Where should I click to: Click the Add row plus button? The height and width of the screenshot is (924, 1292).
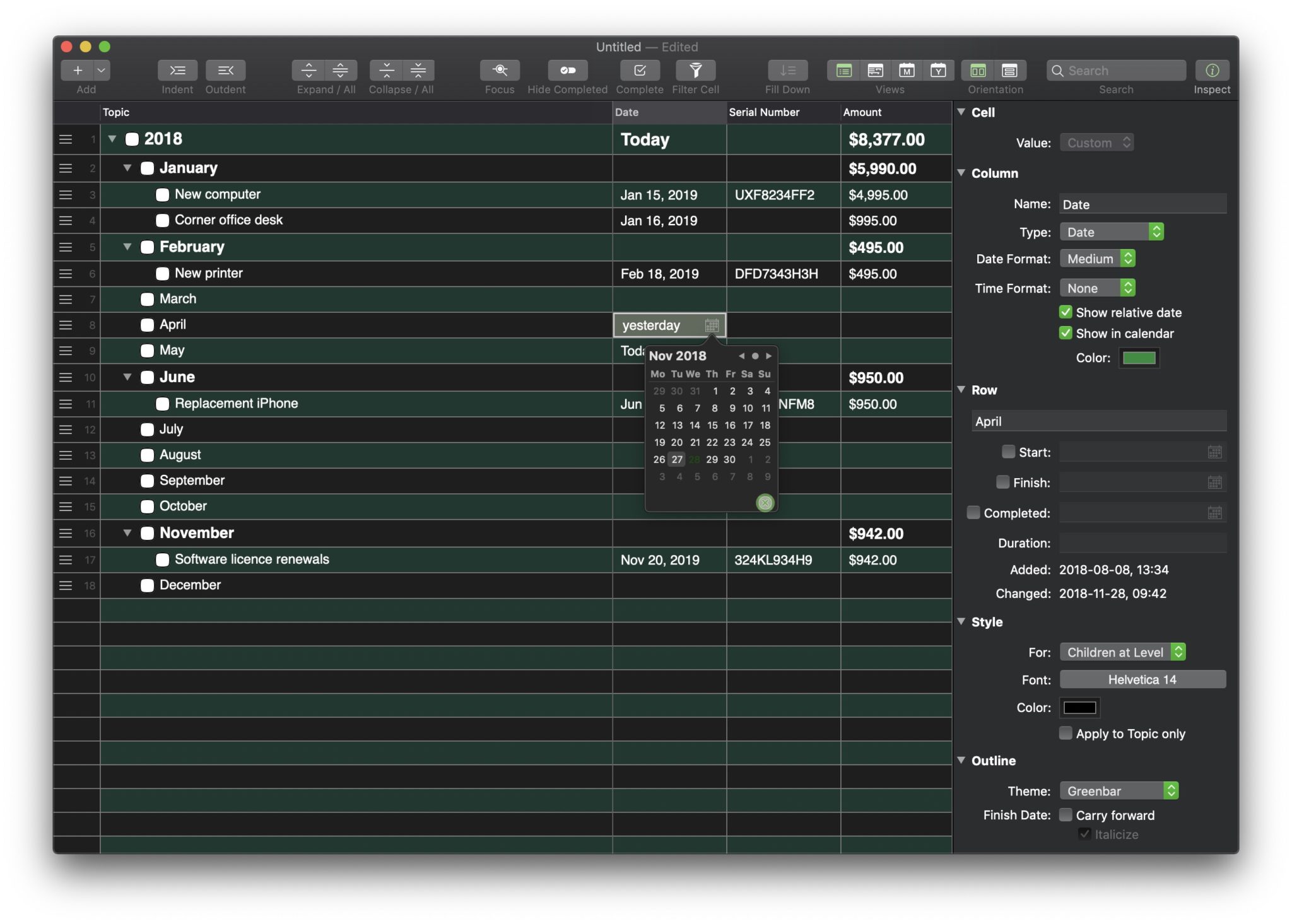(77, 70)
